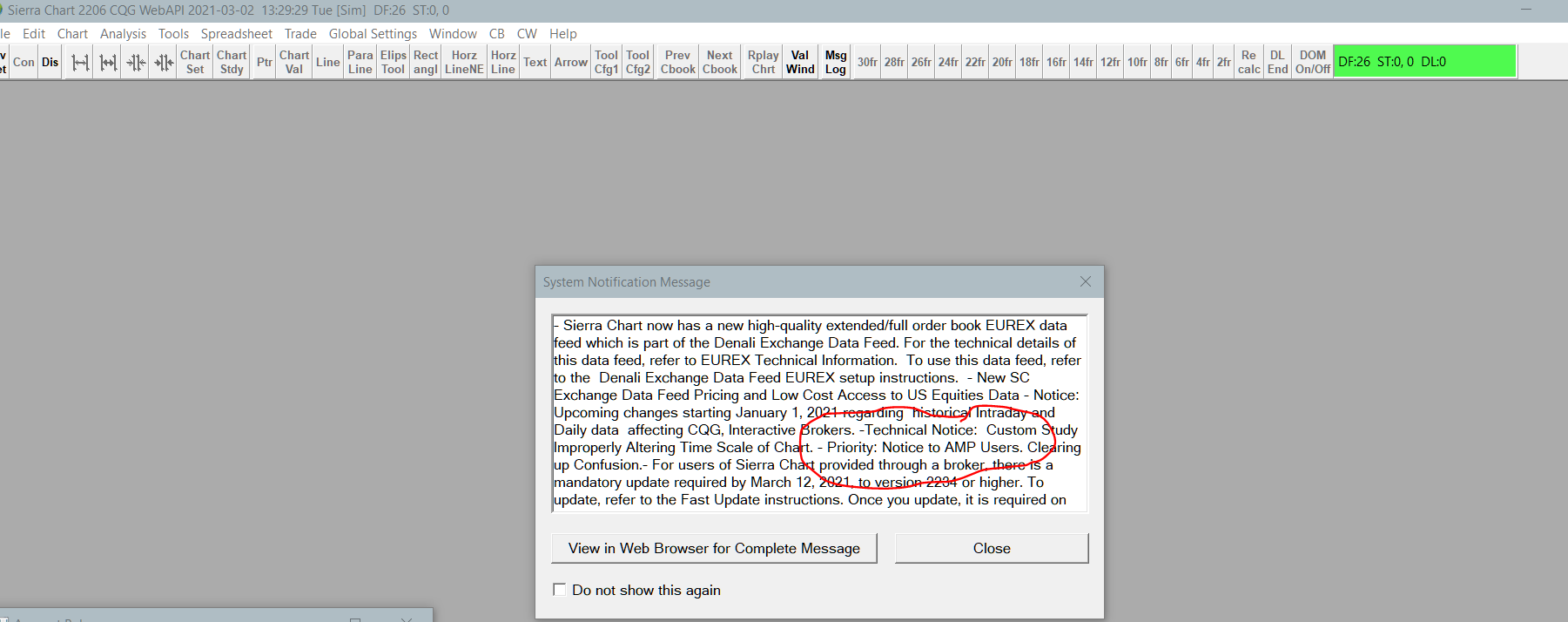The image size is (1568, 622).
Task: Click Tool Cfg2 button
Action: pos(638,62)
